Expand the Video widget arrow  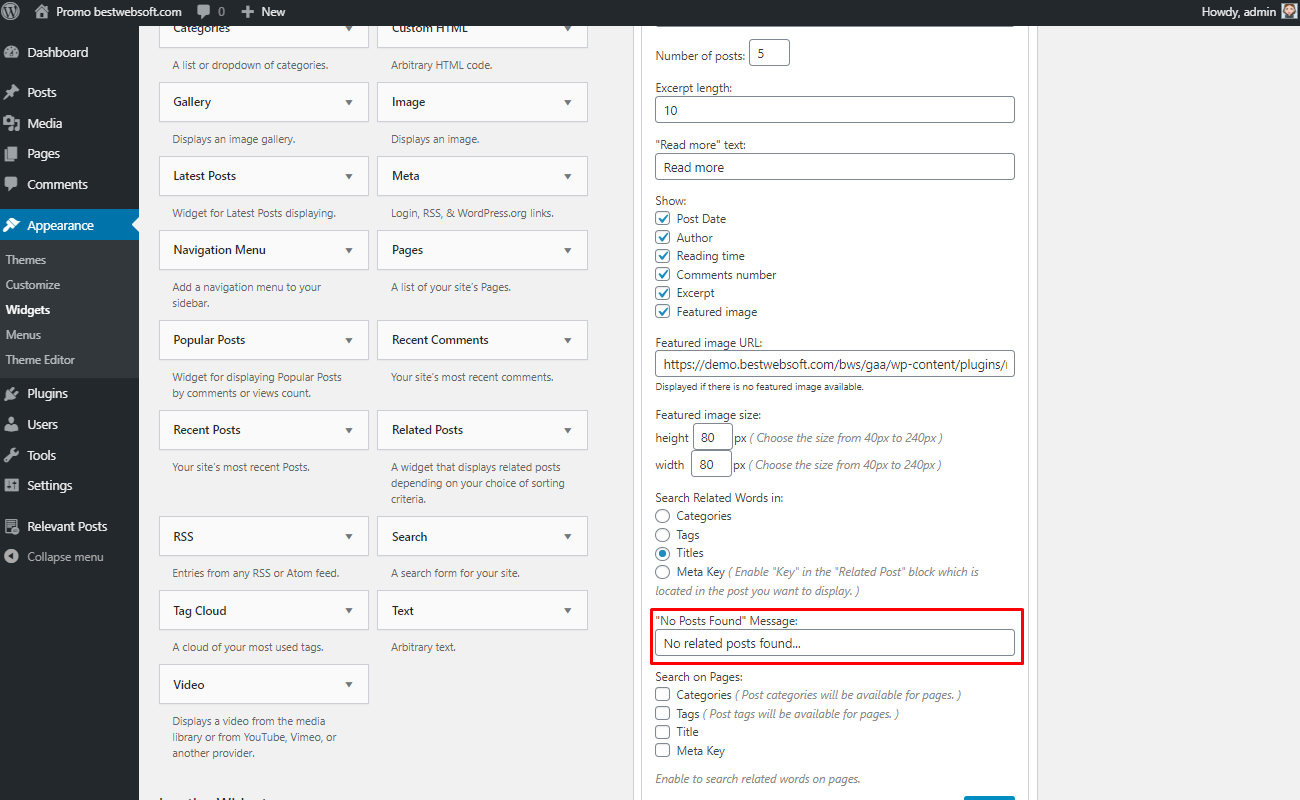tap(349, 685)
